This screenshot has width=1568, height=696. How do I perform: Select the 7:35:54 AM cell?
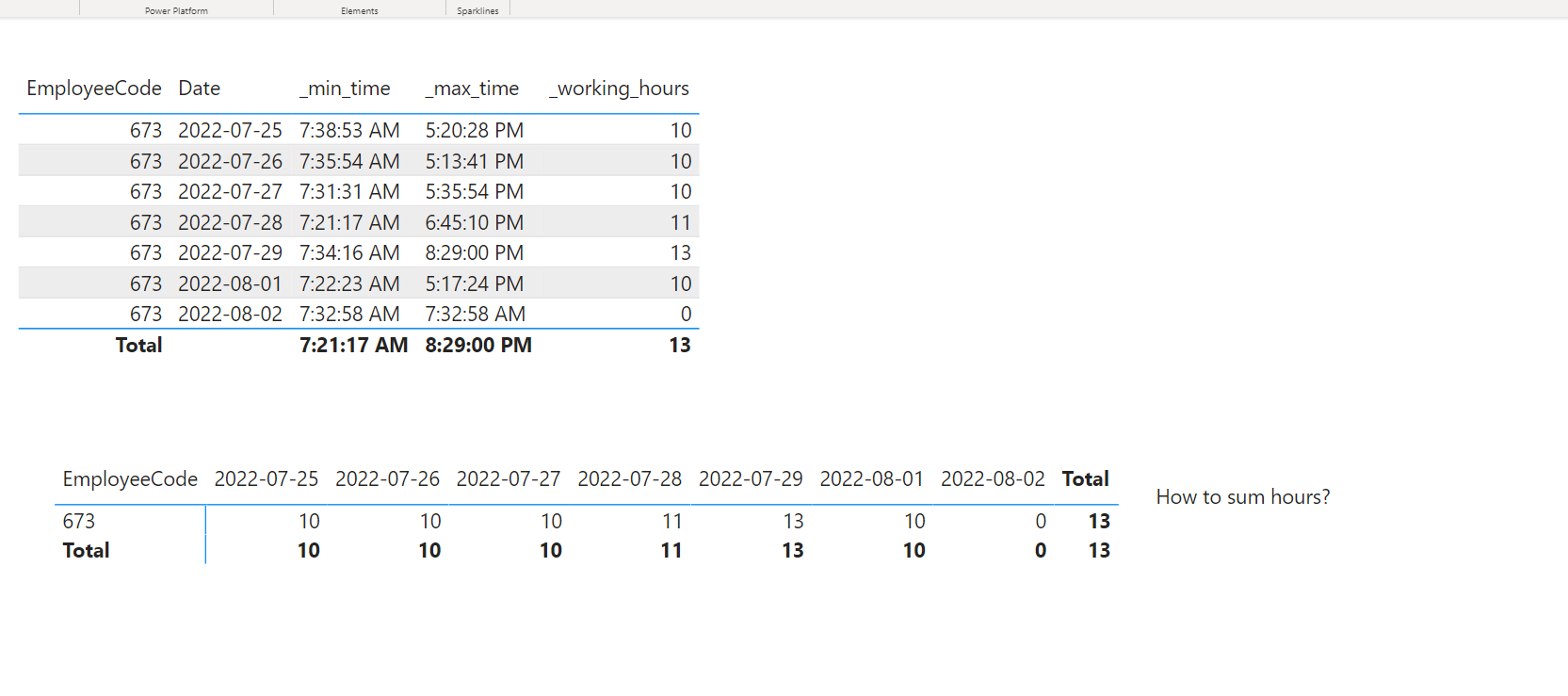[349, 161]
